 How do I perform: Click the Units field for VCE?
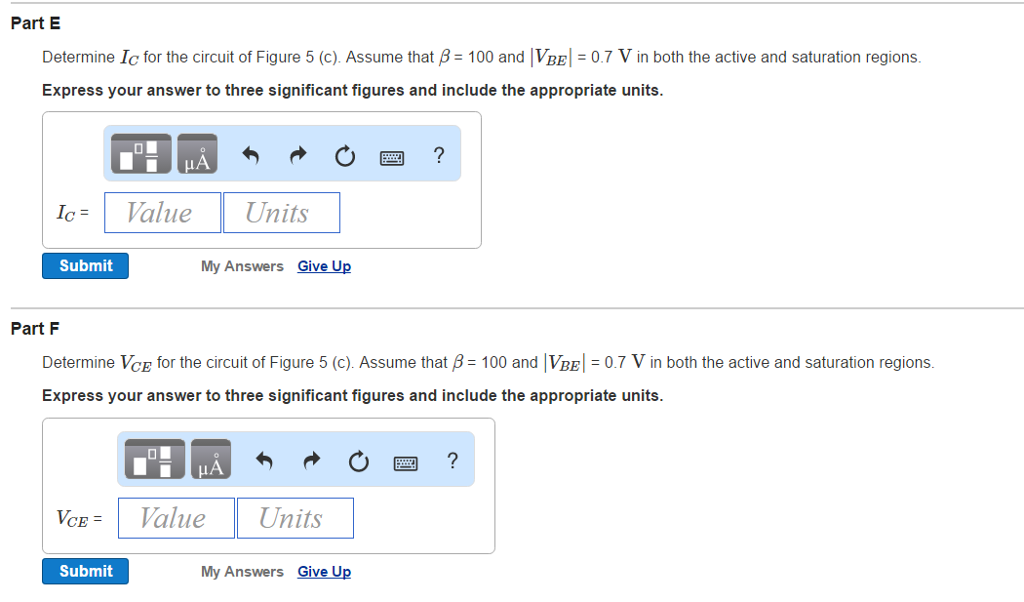pos(295,517)
